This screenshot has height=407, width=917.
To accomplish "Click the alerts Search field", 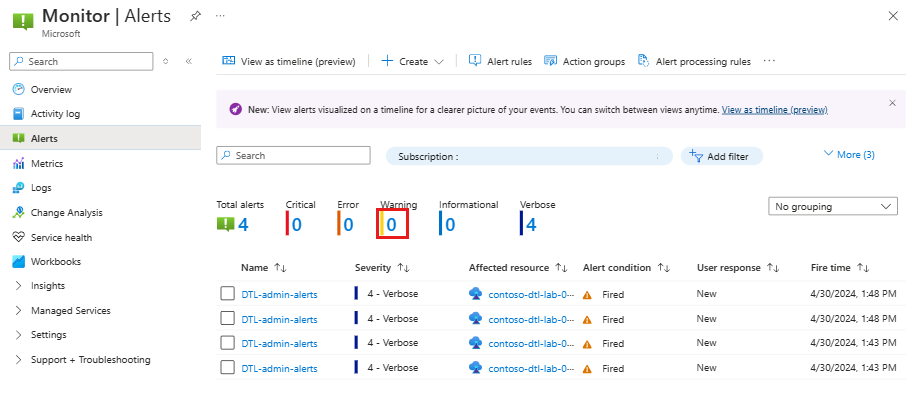I will (294, 156).
